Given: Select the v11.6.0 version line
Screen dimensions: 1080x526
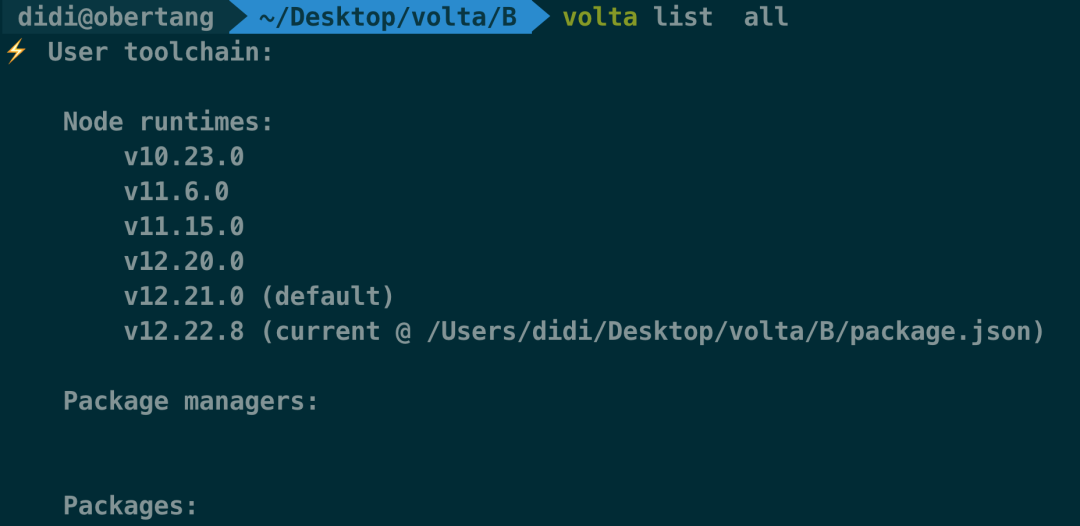Looking at the screenshot, I should 176,192.
